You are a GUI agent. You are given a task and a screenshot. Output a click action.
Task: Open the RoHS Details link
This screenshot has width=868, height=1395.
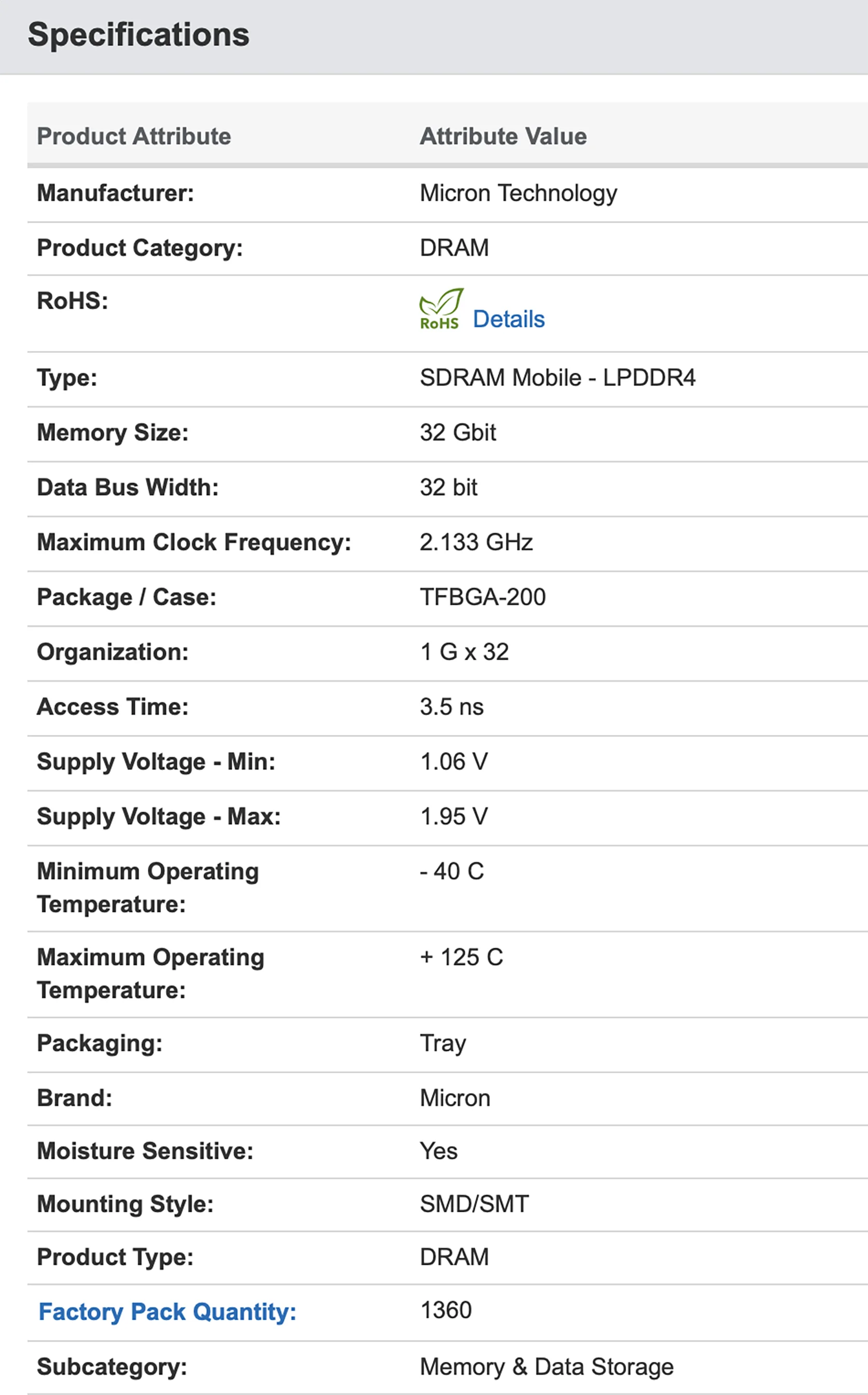pyautogui.click(x=508, y=319)
